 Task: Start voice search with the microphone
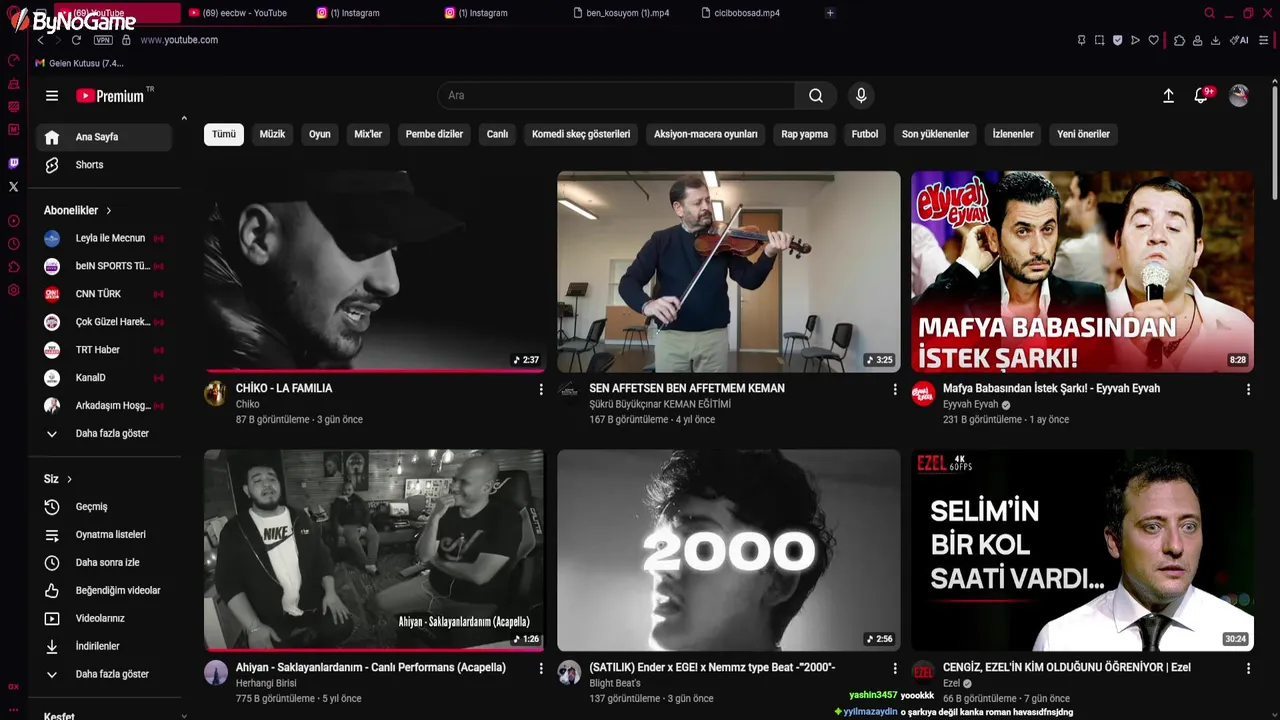point(861,96)
